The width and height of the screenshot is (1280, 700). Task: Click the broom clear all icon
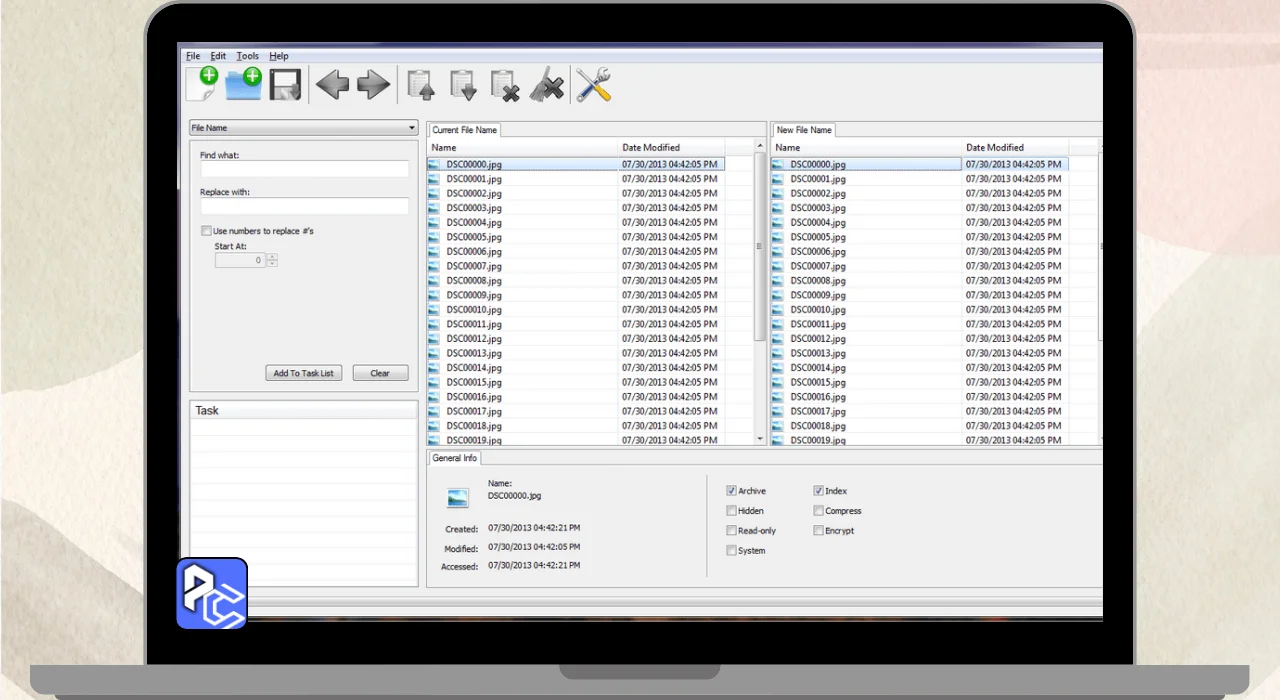click(546, 86)
